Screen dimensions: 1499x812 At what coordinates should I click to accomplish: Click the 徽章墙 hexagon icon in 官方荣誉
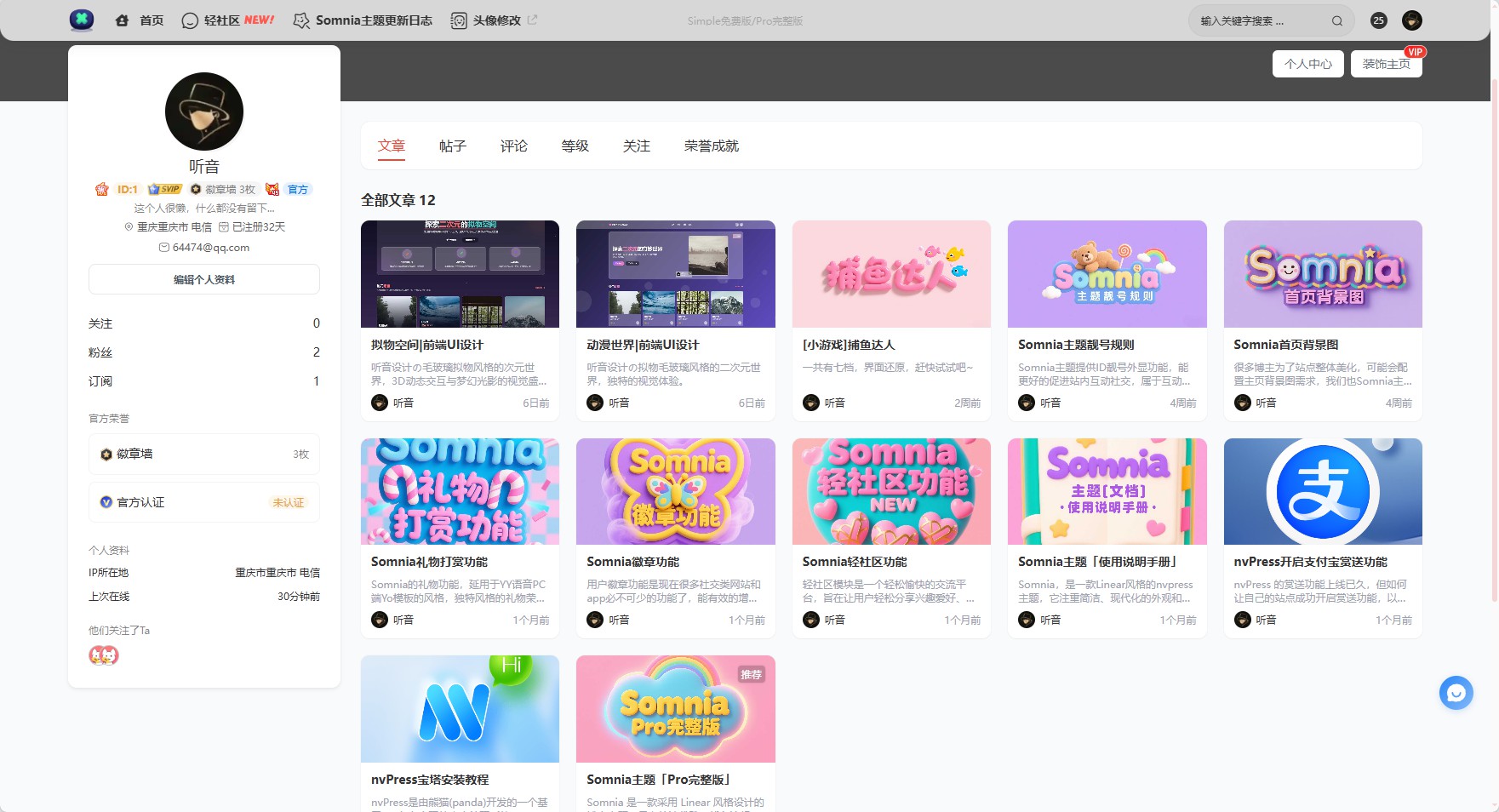[x=106, y=455]
